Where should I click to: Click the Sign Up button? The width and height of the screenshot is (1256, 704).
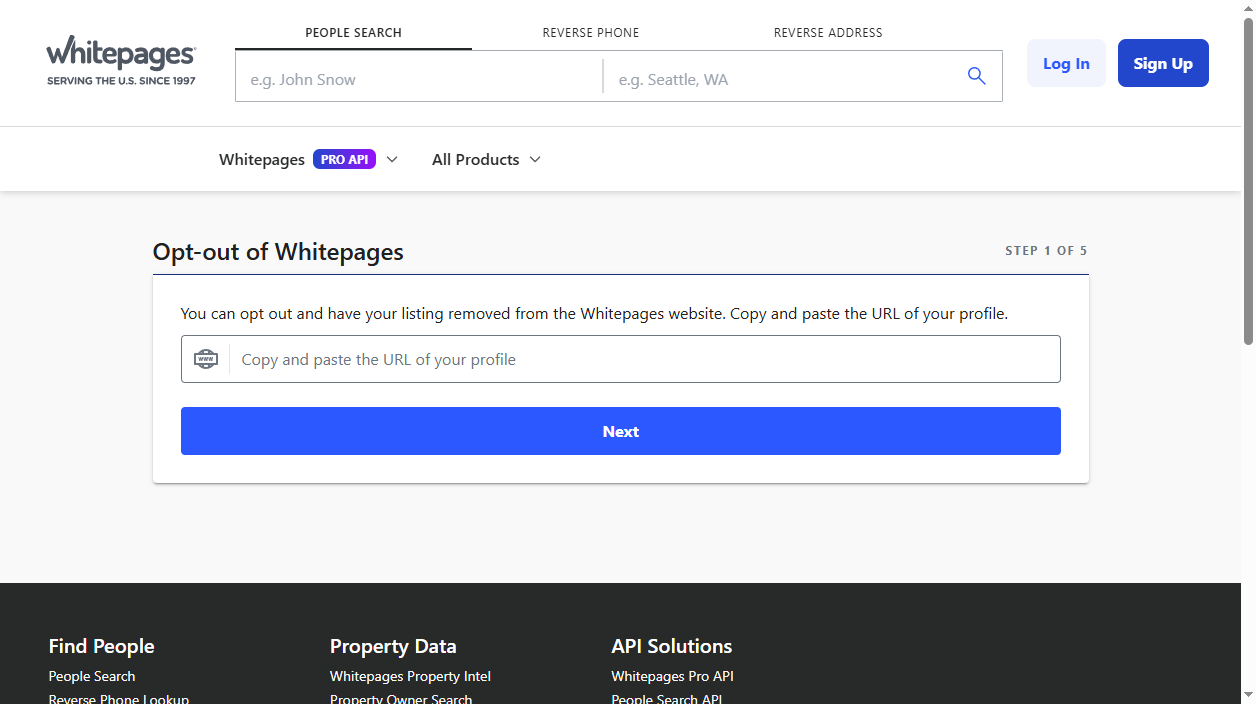[x=1163, y=63]
